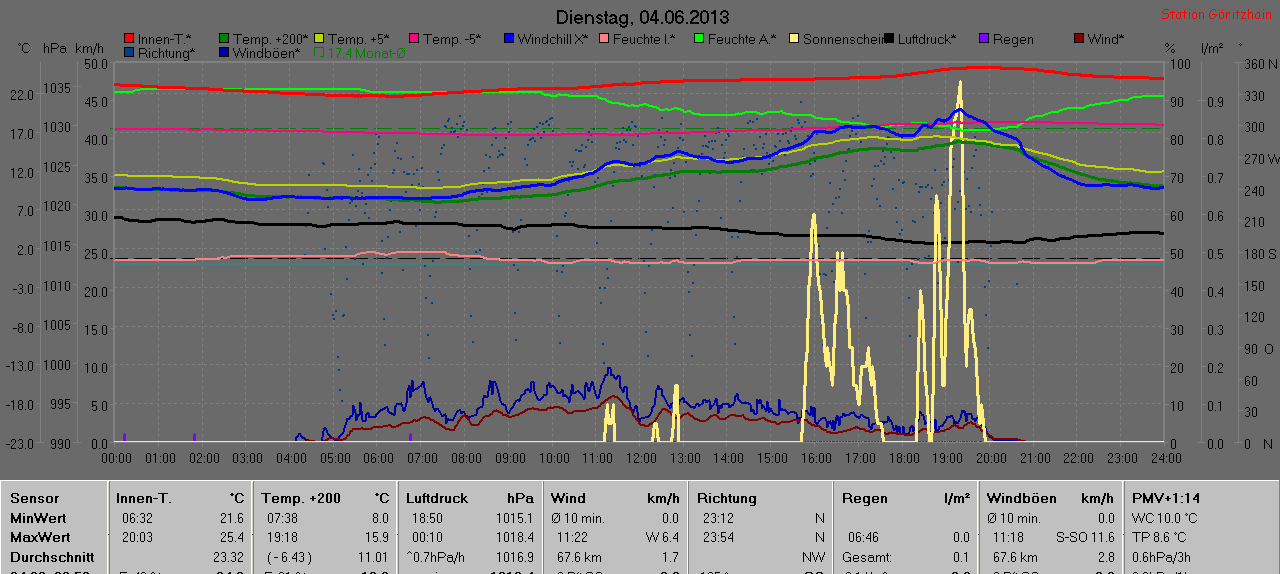Click the 'Dienstag, 04.06.2013' chart title

click(x=642, y=17)
